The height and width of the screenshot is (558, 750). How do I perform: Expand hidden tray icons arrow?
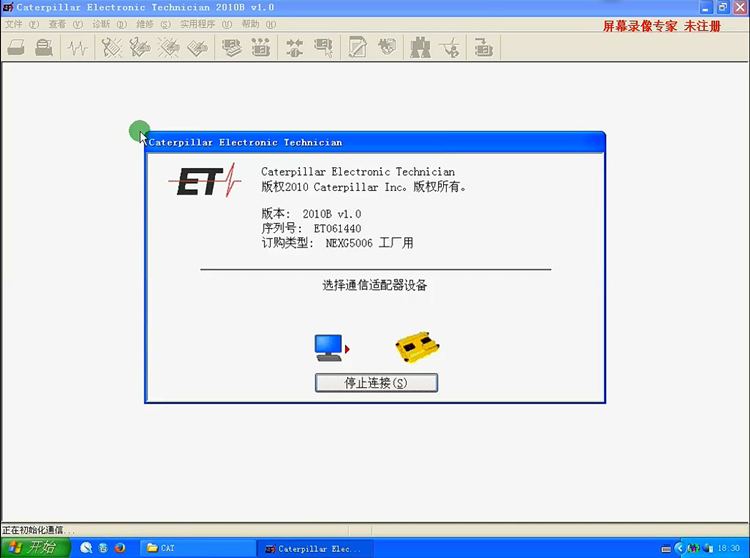click(x=680, y=548)
